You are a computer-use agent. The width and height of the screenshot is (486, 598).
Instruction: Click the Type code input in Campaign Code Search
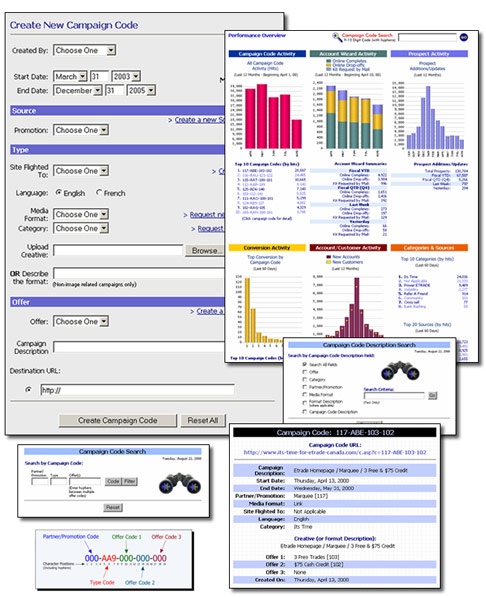point(58,481)
